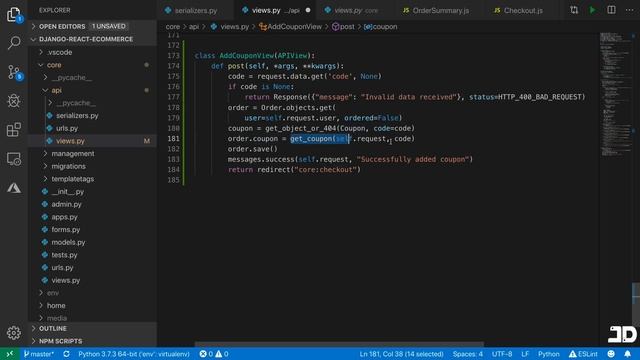The width and height of the screenshot is (640, 360).
Task: Open the Manage gear icon
Action: 13,333
